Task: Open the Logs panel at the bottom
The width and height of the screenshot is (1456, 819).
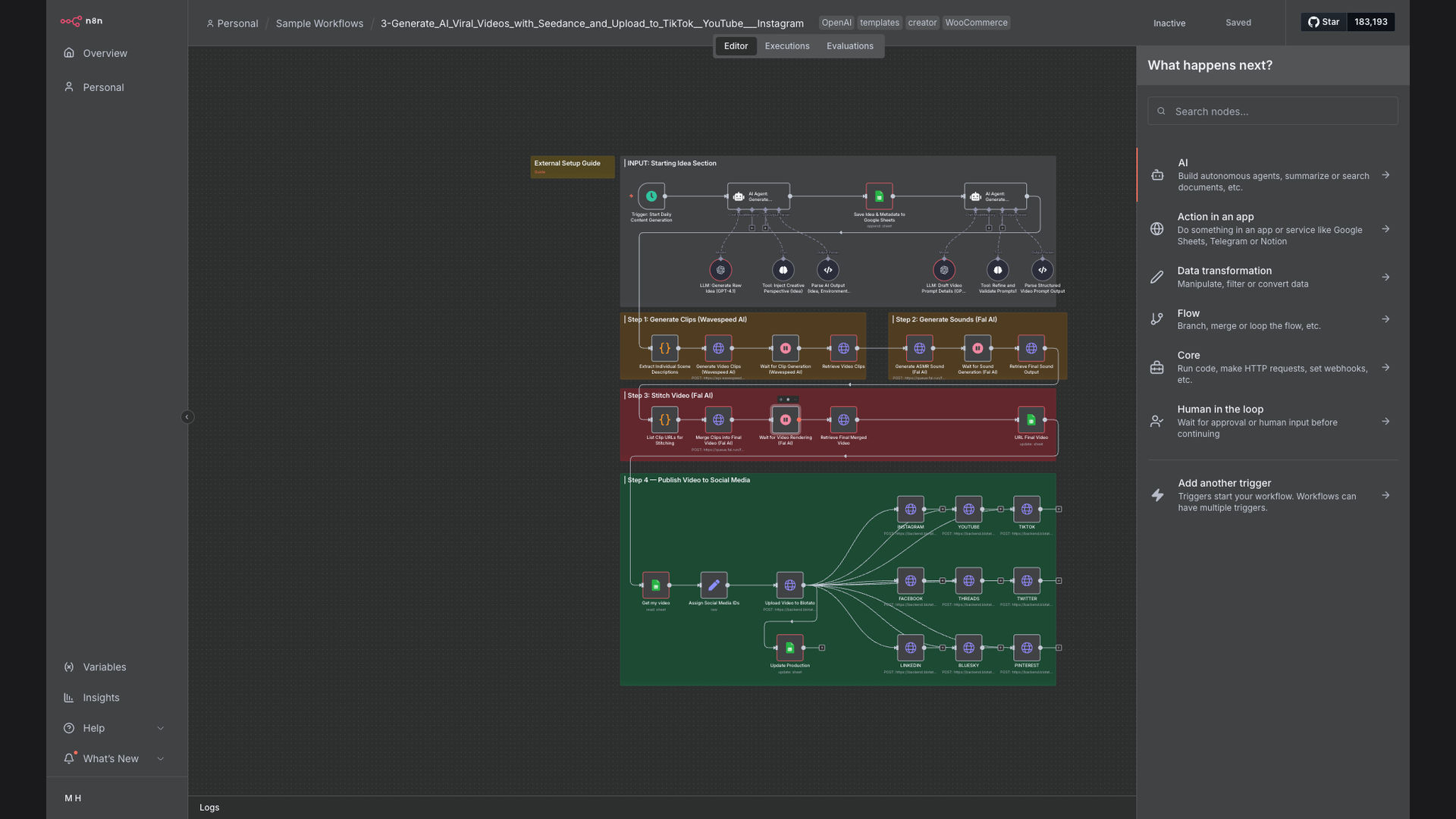Action: click(x=209, y=808)
